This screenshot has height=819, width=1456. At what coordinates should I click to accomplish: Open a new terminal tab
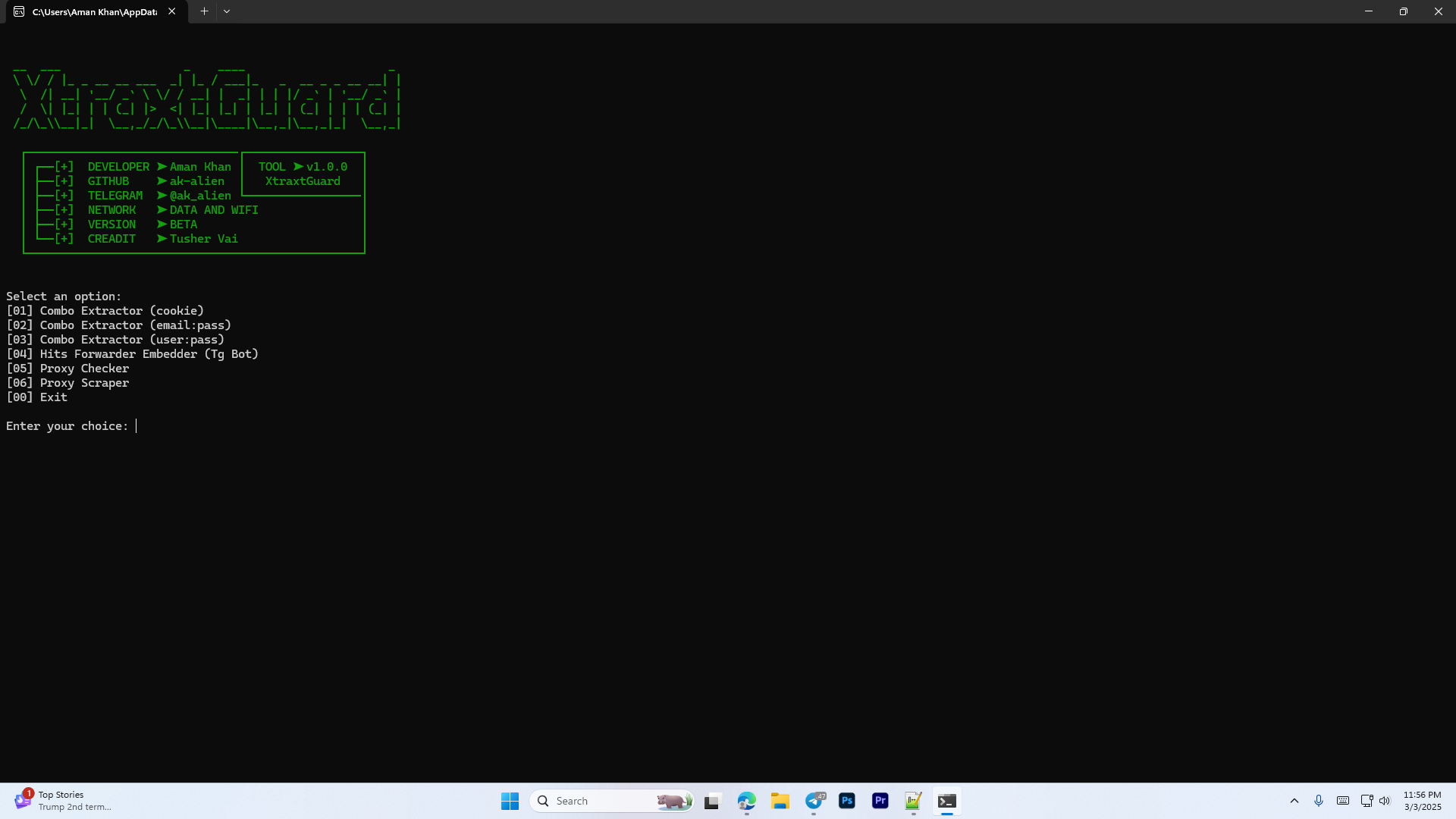tap(204, 11)
